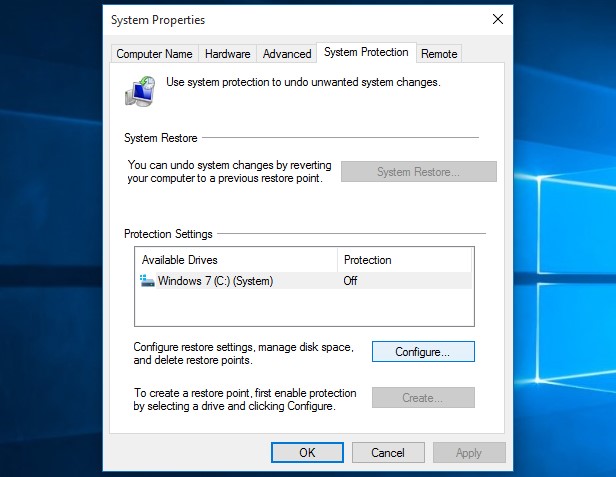616x477 pixels.
Task: Click the Create... restore point button
Action: click(x=423, y=398)
